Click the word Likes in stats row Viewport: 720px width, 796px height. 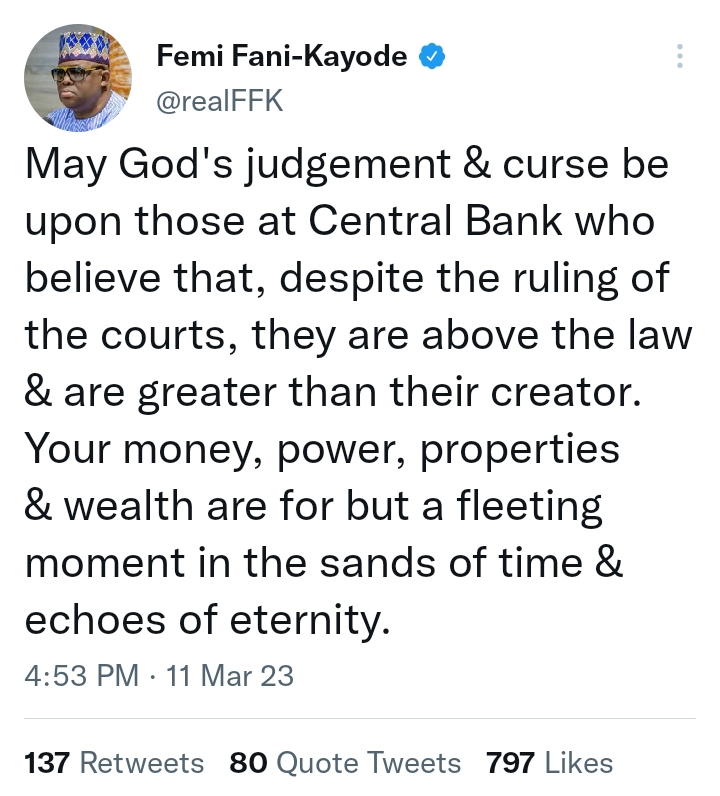[x=579, y=762]
